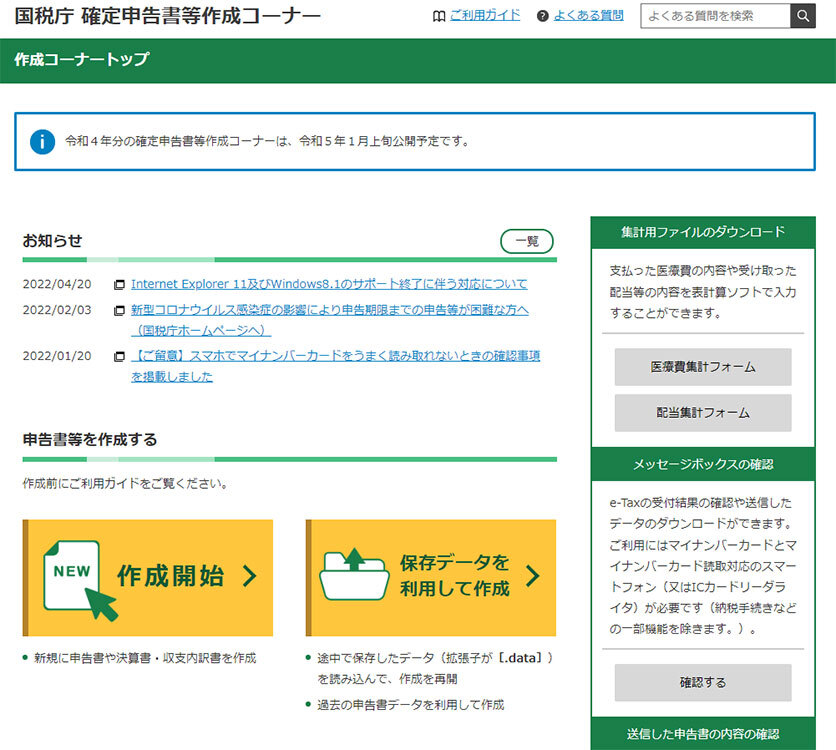Download the 医療費集計フォーム
Image resolution: width=836 pixels, height=750 pixels.
(x=702, y=367)
